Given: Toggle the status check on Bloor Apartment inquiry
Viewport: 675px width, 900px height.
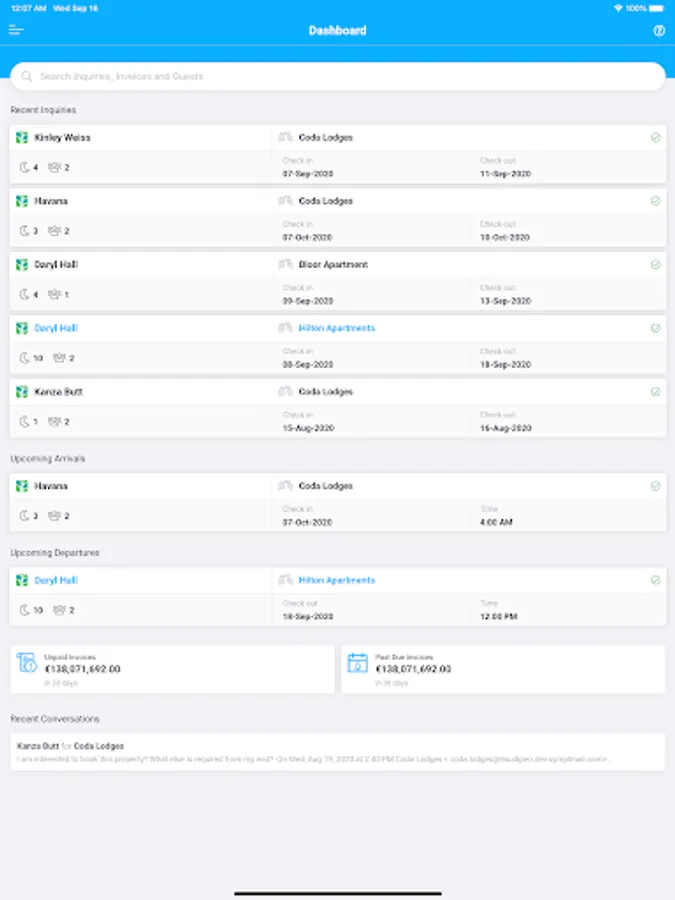Looking at the screenshot, I should click(x=655, y=265).
